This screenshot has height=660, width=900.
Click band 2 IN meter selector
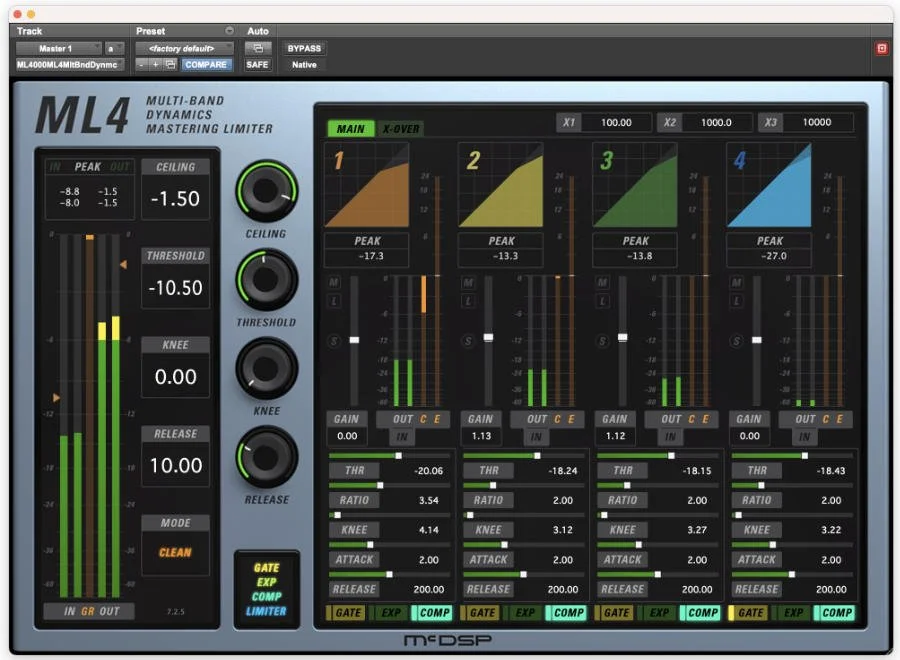536,437
